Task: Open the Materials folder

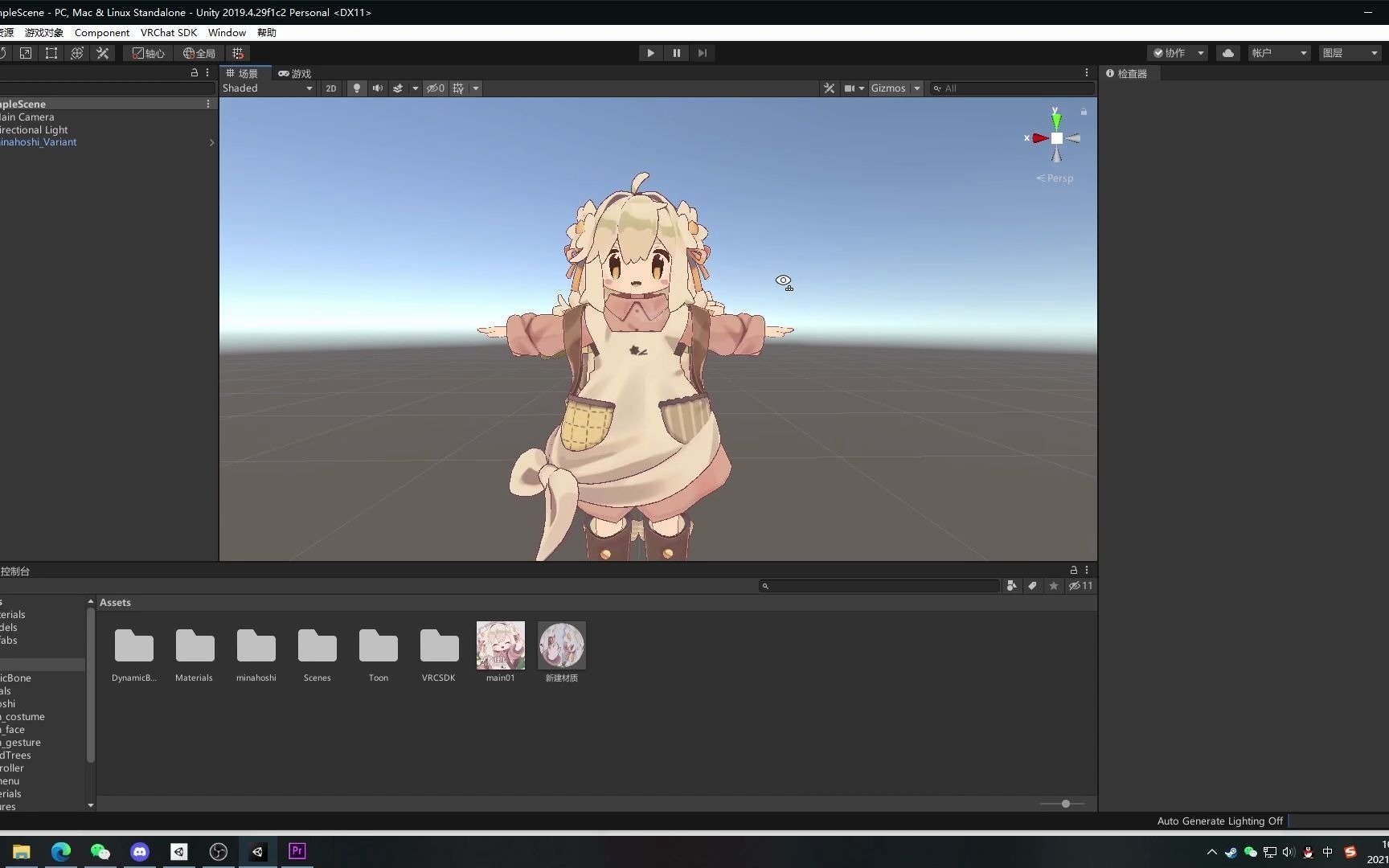Action: pos(195,653)
